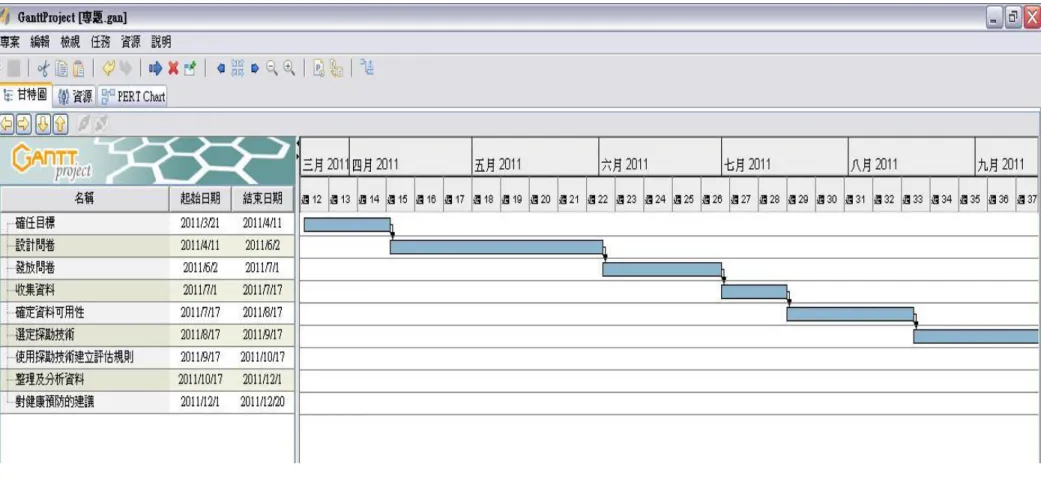Viewport: 1041px width, 488px height.
Task: Select the 使用探勘技術建立評估規則 task row
Action: pyautogui.click(x=147, y=358)
